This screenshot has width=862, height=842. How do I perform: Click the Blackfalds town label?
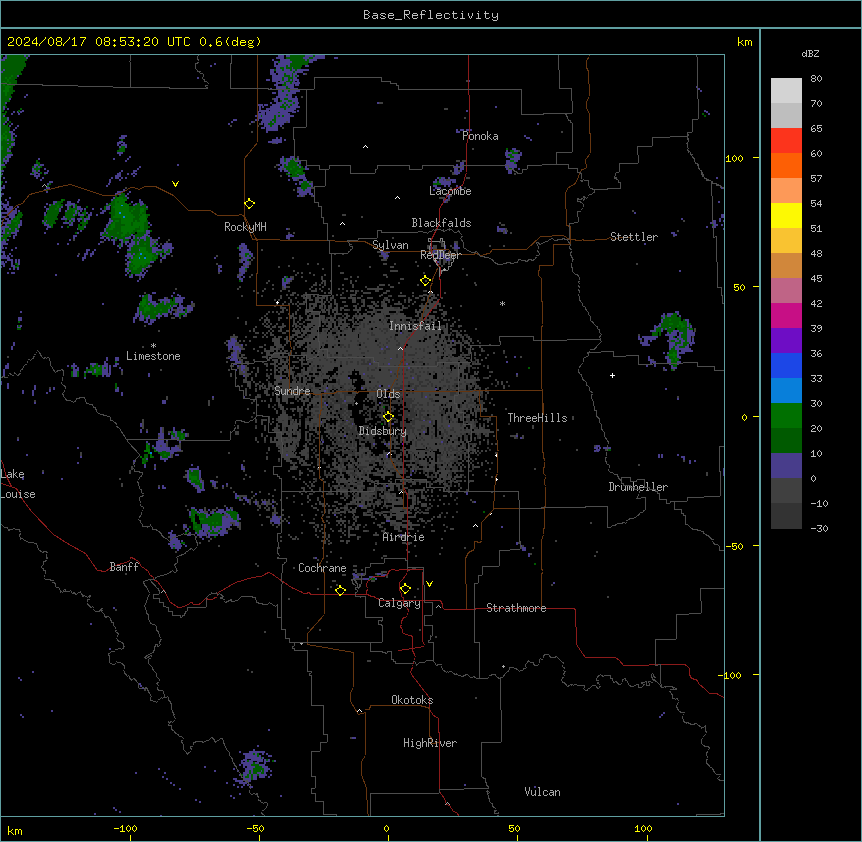click(x=441, y=223)
